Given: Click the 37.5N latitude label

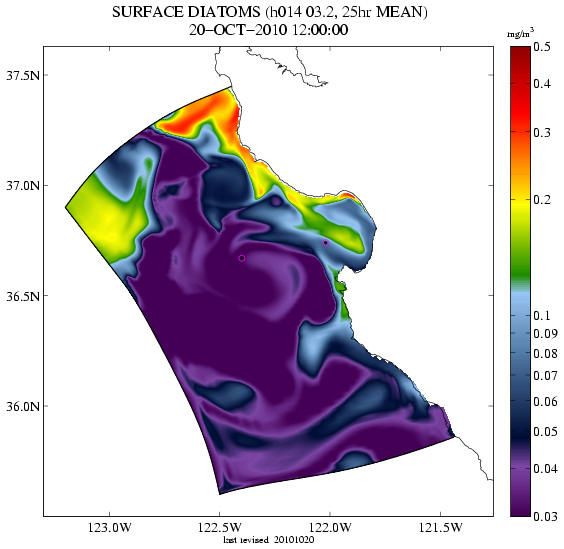Looking at the screenshot, I should click(23, 75).
